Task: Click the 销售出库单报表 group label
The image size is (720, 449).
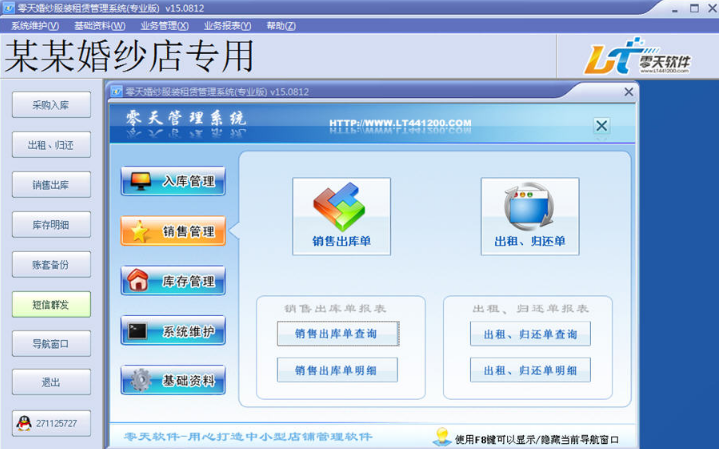Action: 335,309
